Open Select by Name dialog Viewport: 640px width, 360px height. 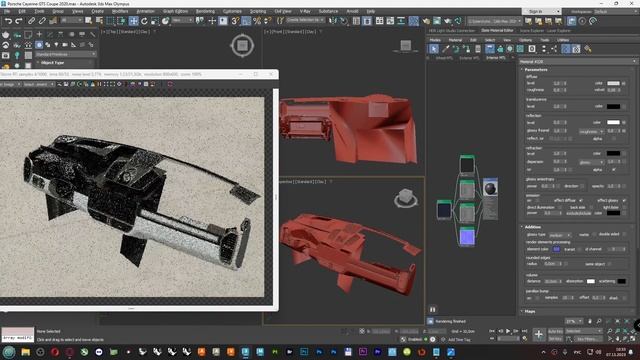point(99,21)
